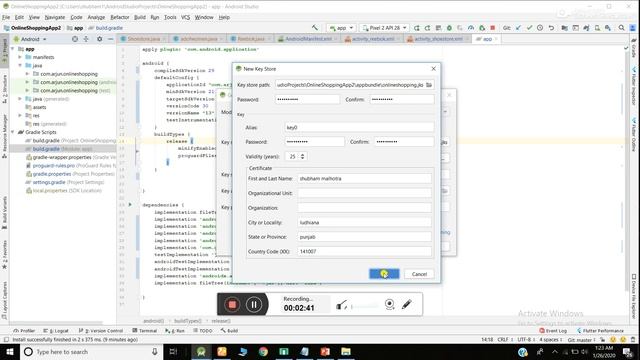
Task: Adjust Validity years stepper arrows
Action: point(302,156)
